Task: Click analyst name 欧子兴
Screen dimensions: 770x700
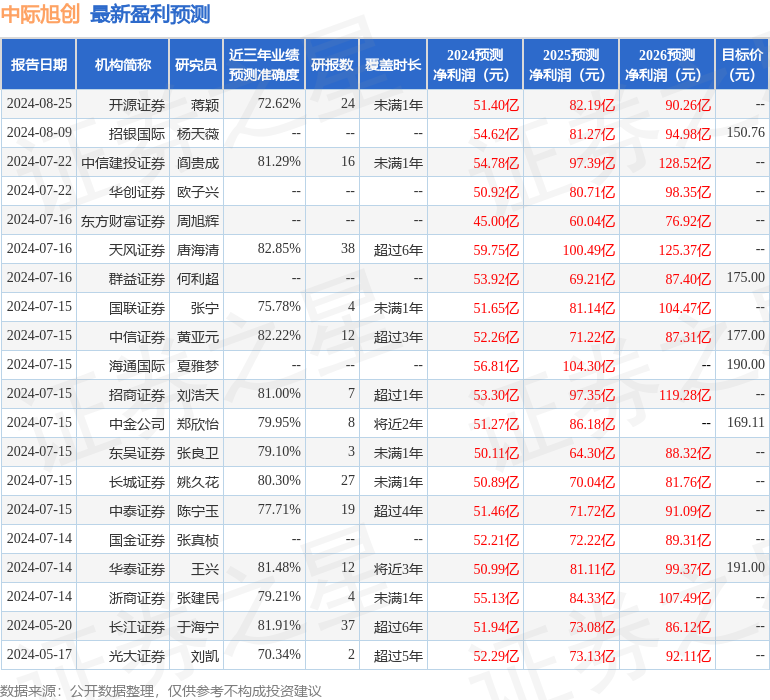Action: pos(198,192)
